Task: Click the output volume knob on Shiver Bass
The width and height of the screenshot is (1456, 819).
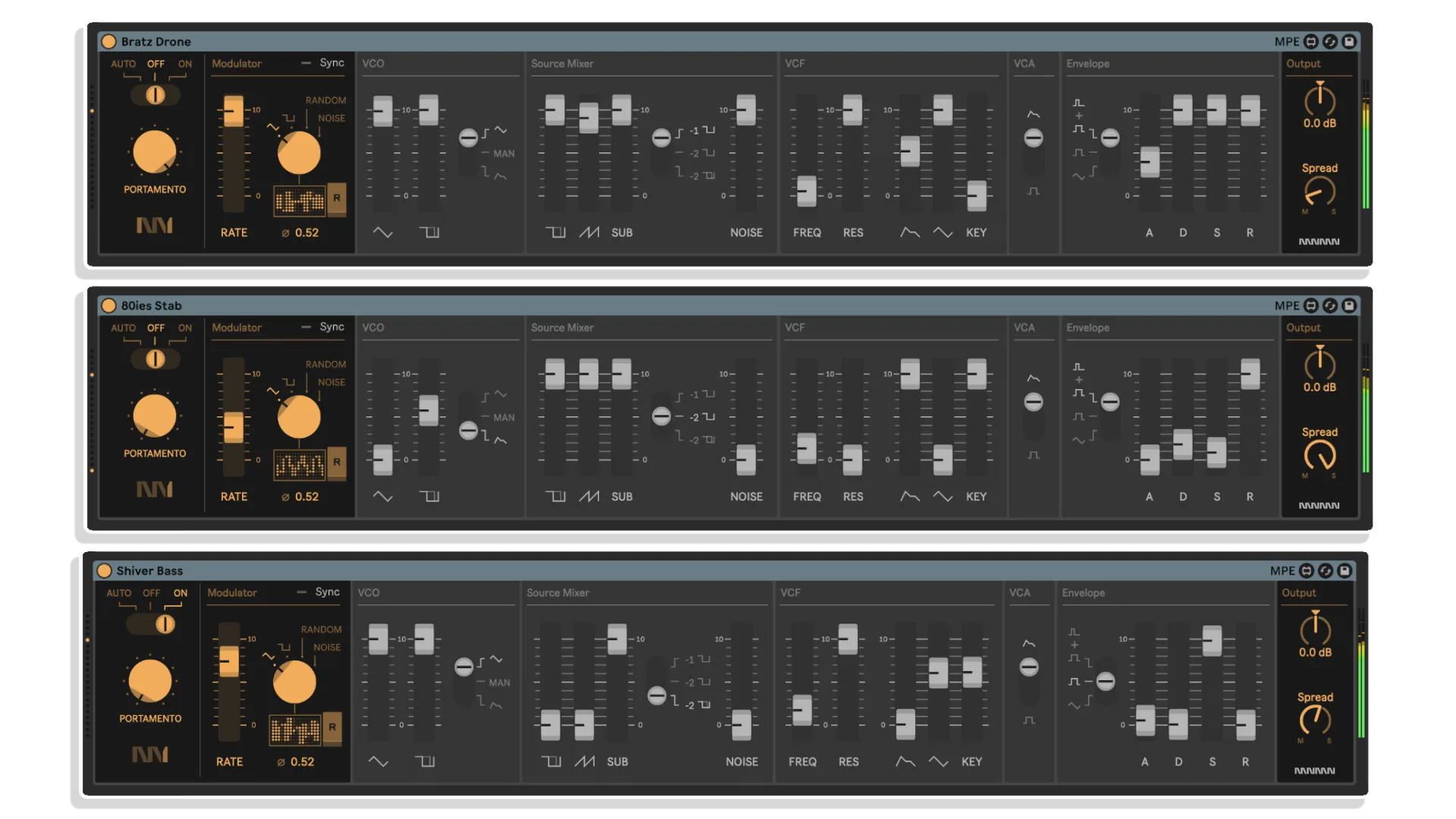Action: (1315, 629)
